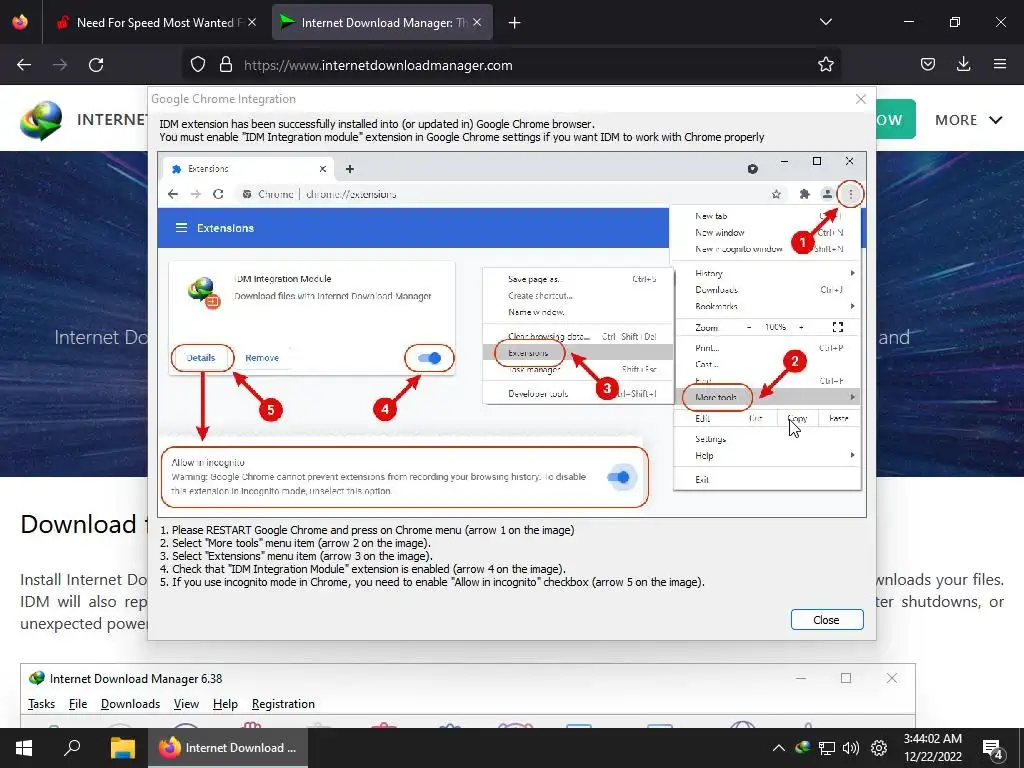Image resolution: width=1024 pixels, height=768 pixels.
Task: Reload the current page
Action: [x=96, y=65]
